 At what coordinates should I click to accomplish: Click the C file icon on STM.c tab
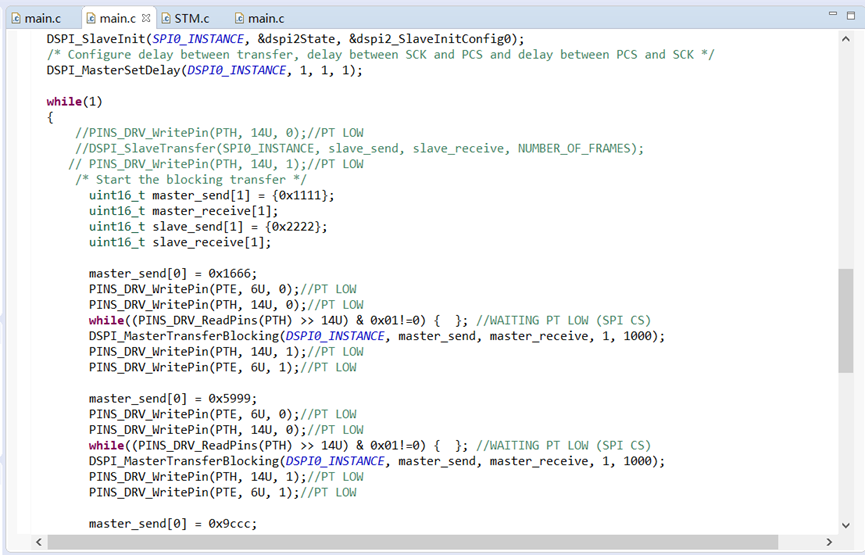click(165, 18)
